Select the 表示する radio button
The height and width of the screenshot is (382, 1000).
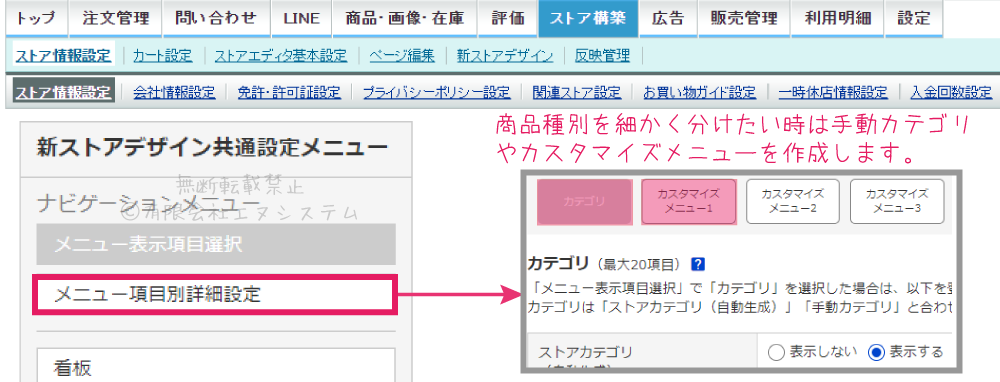point(876,352)
